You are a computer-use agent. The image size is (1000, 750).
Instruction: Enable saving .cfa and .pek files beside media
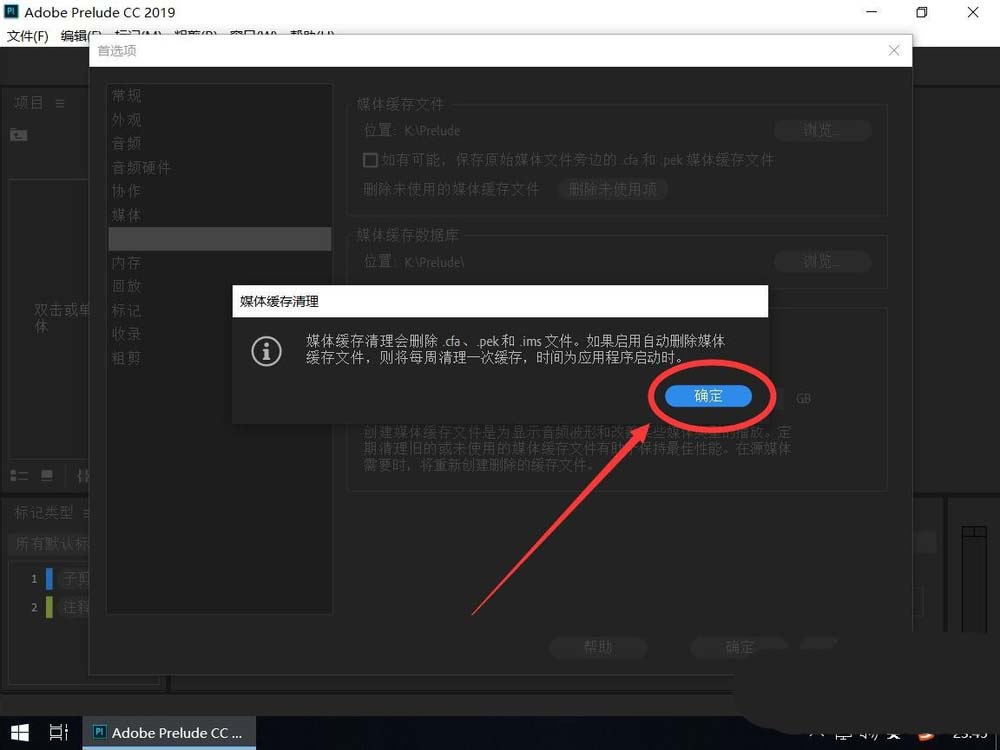point(371,160)
